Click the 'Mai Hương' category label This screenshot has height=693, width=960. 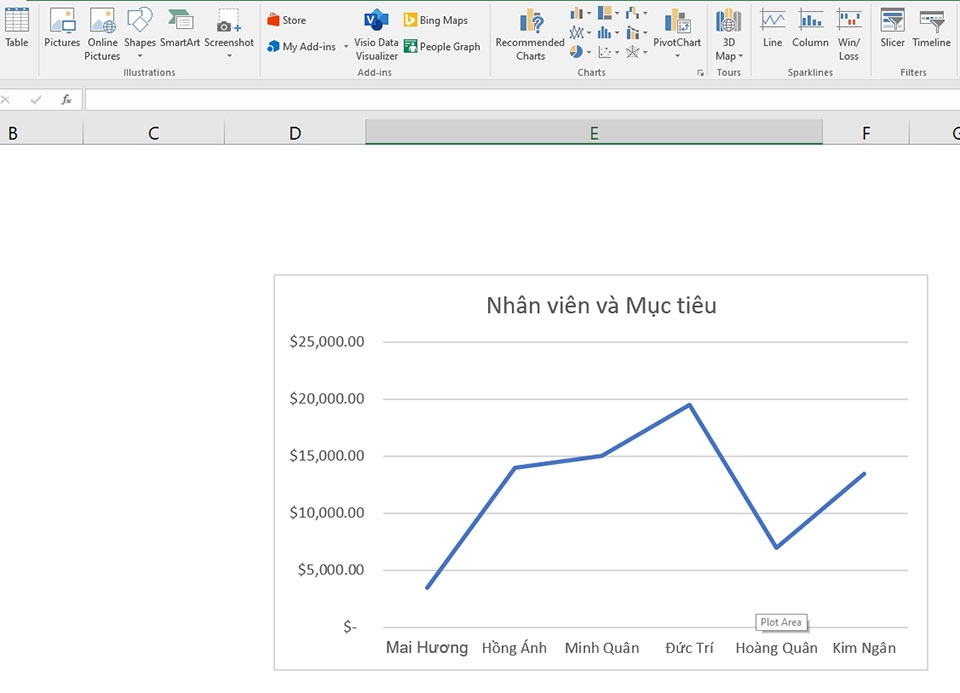[427, 648]
